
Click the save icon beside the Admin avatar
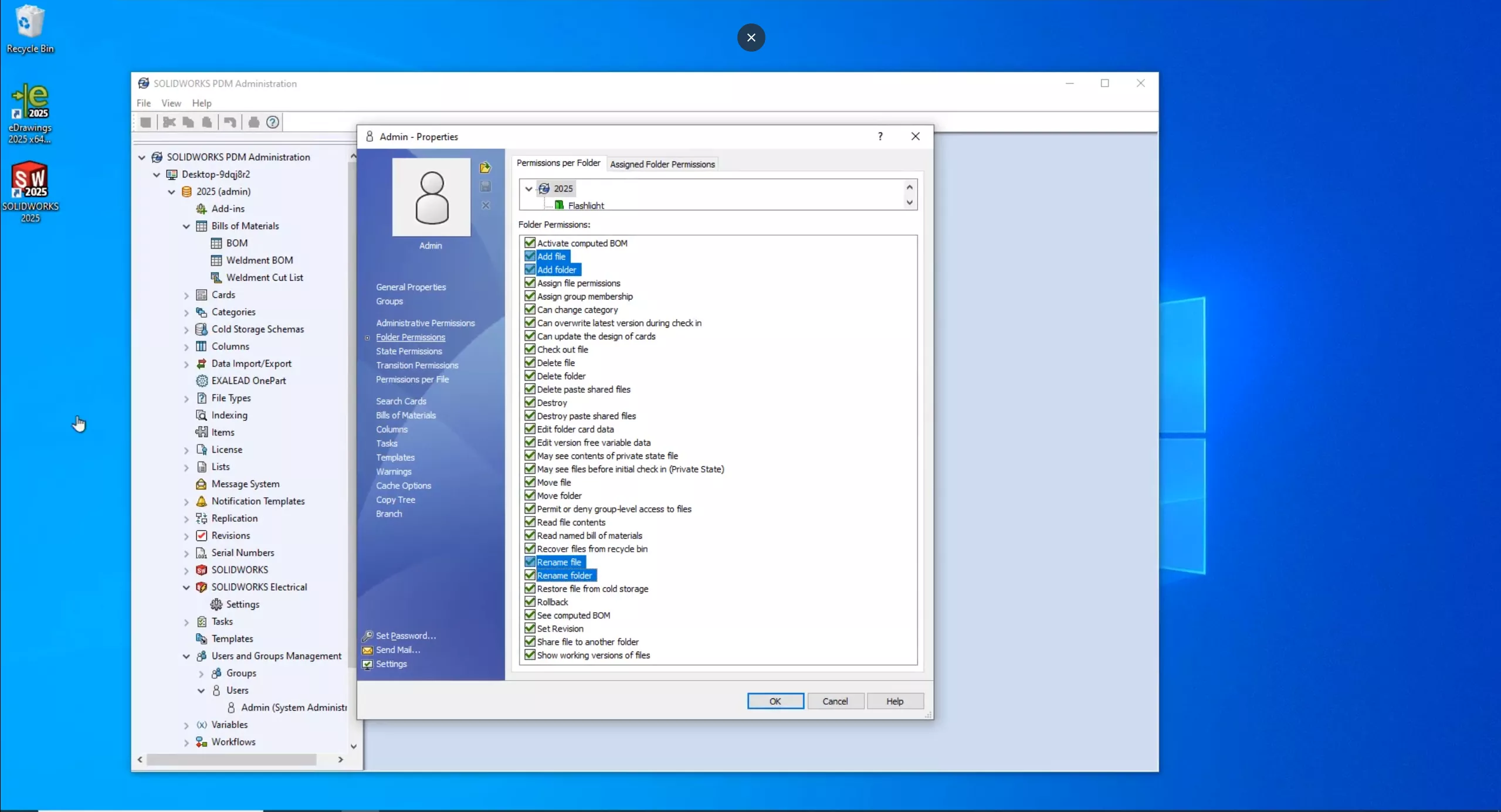pyautogui.click(x=486, y=186)
